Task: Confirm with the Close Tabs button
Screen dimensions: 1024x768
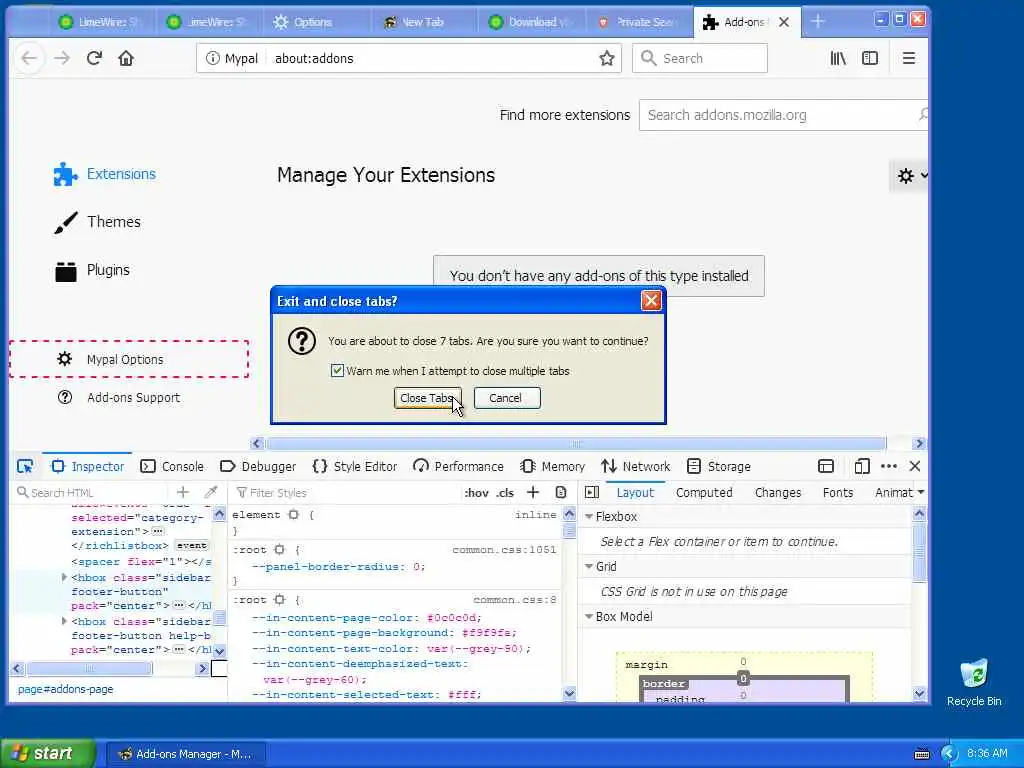Action: click(427, 398)
